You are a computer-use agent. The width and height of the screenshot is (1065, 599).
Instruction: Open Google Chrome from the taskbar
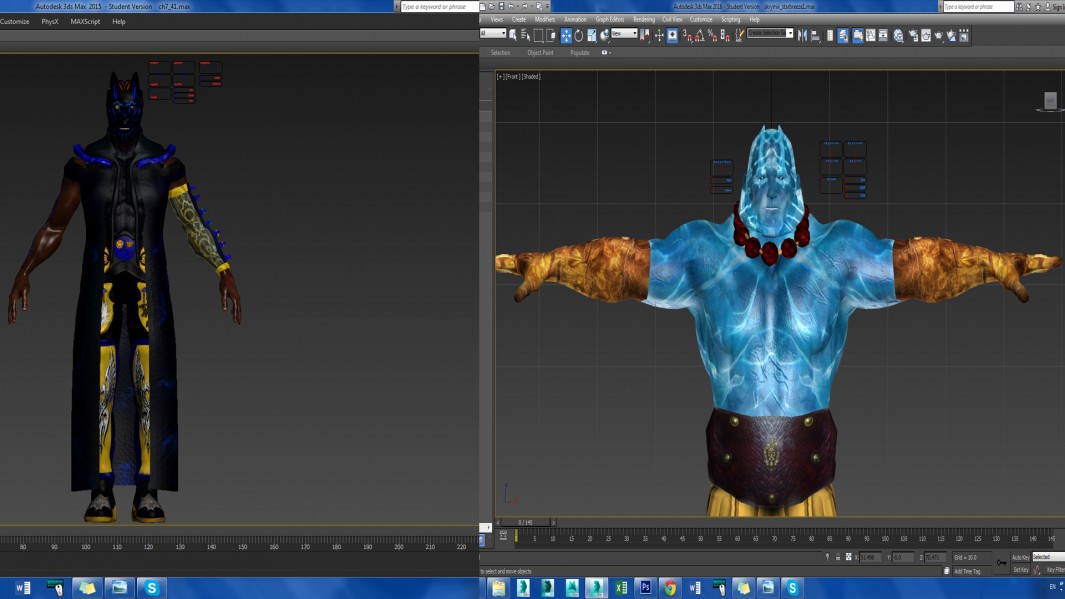point(670,587)
